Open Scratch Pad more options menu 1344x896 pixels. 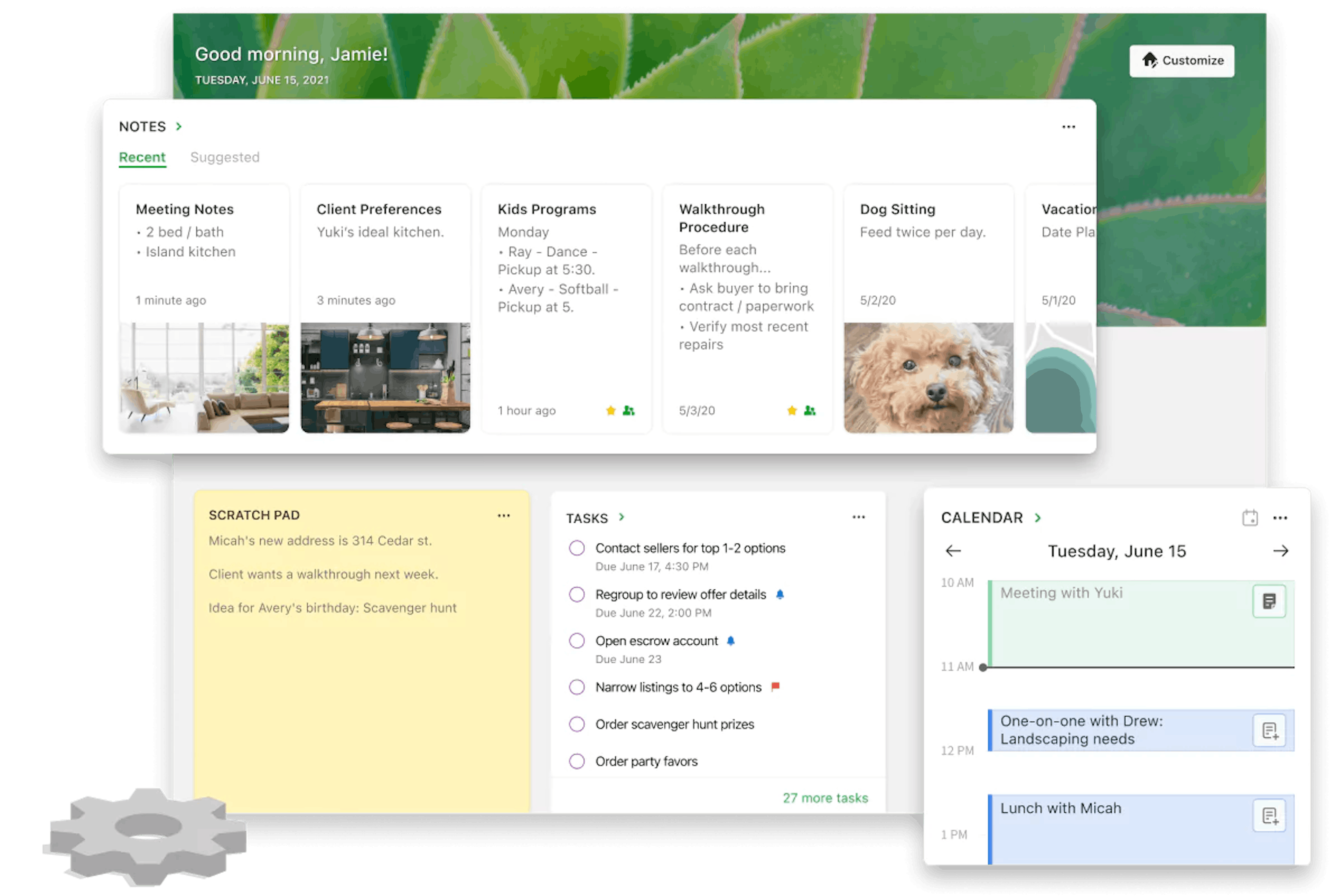(x=503, y=516)
